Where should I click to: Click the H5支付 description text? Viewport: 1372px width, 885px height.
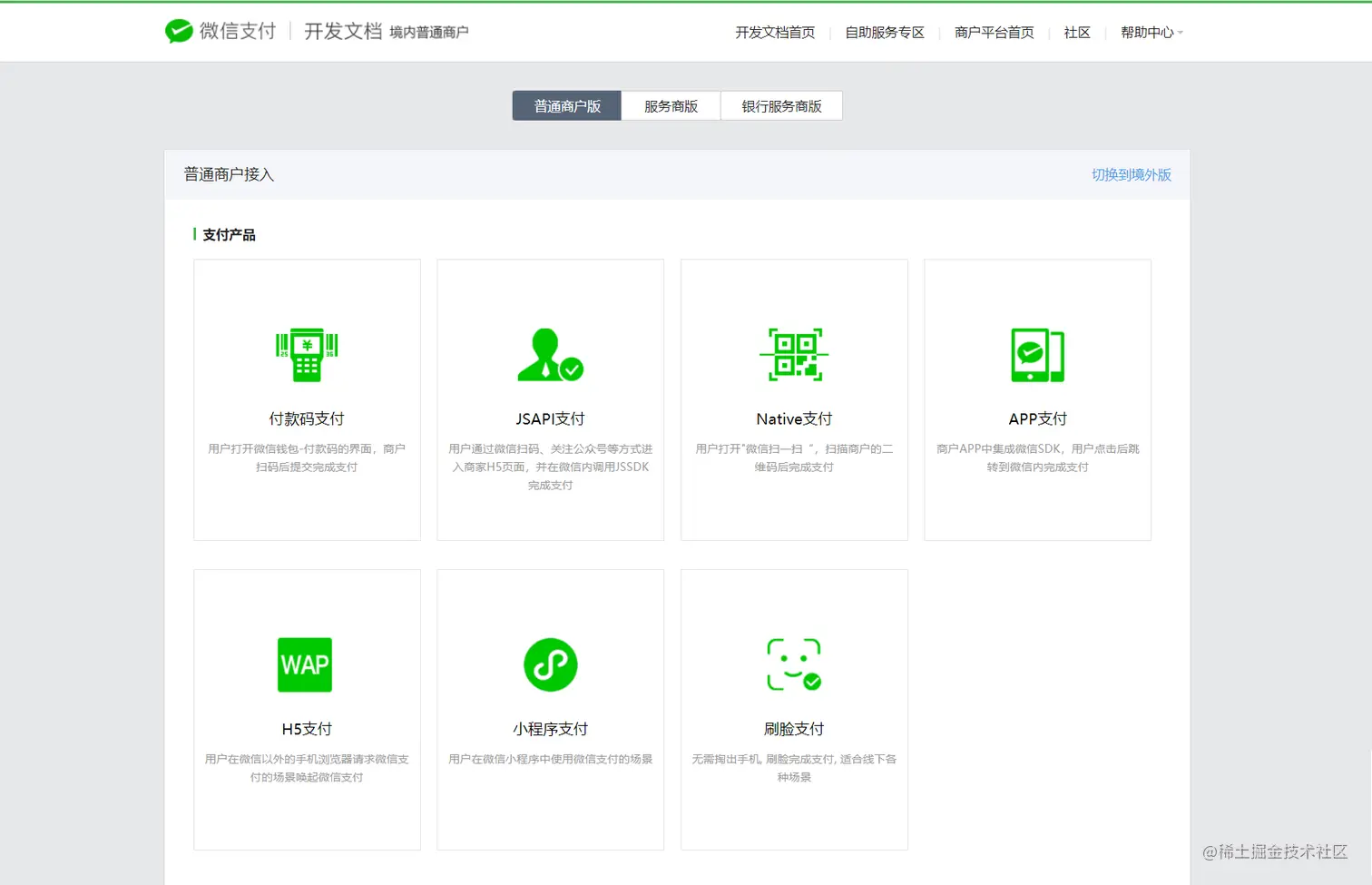pos(307,768)
